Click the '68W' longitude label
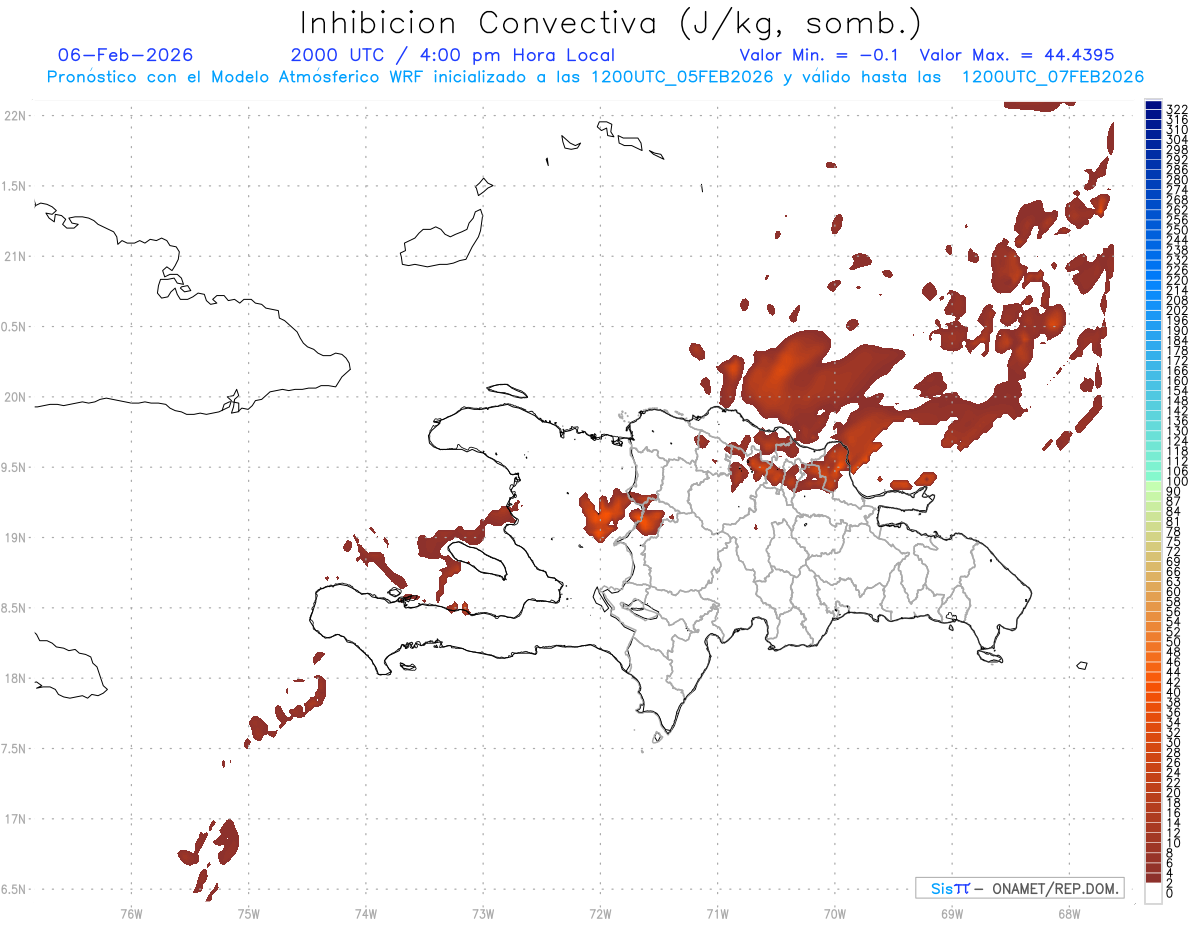 tap(1069, 912)
